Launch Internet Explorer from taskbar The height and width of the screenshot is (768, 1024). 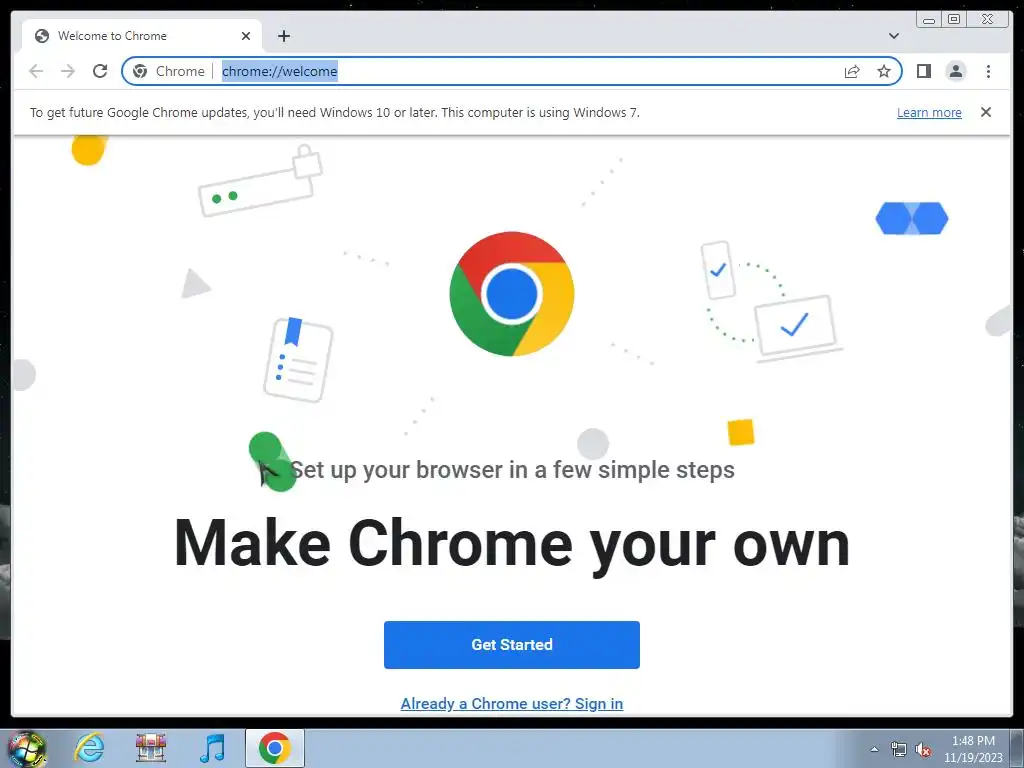click(89, 748)
